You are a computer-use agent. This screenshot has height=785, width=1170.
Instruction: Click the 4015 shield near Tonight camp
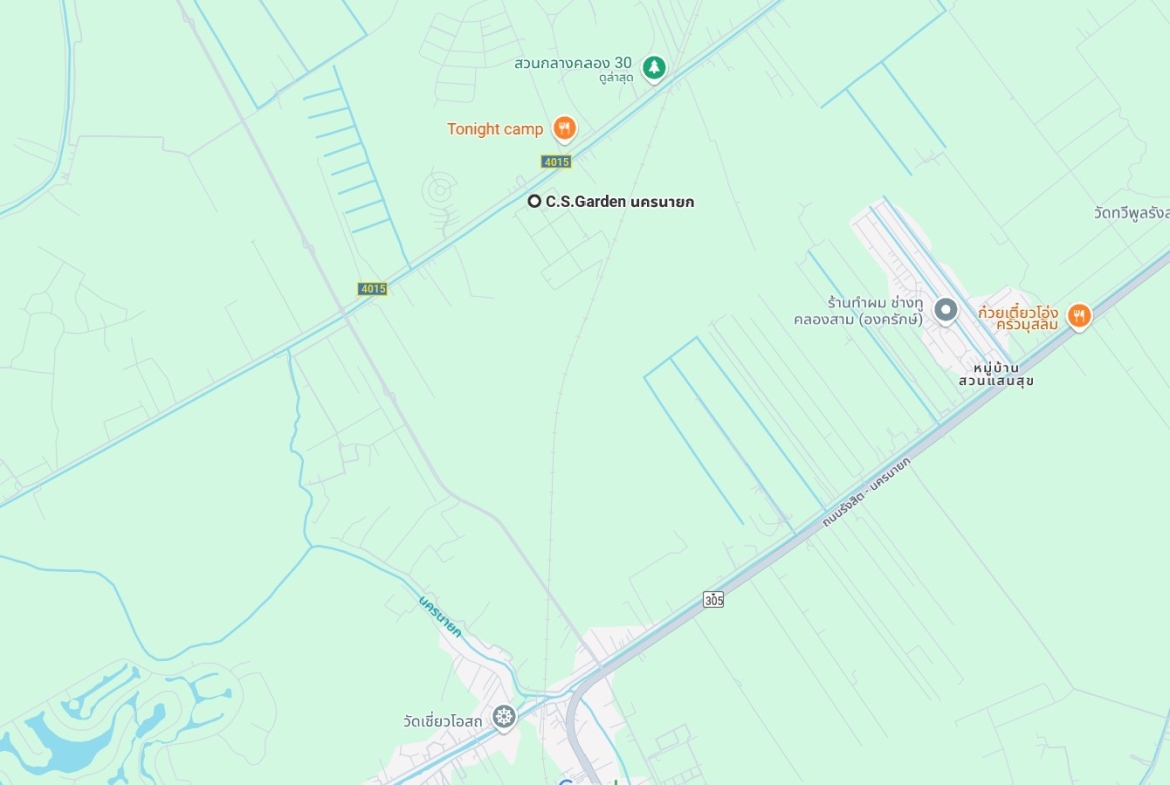coord(556,162)
